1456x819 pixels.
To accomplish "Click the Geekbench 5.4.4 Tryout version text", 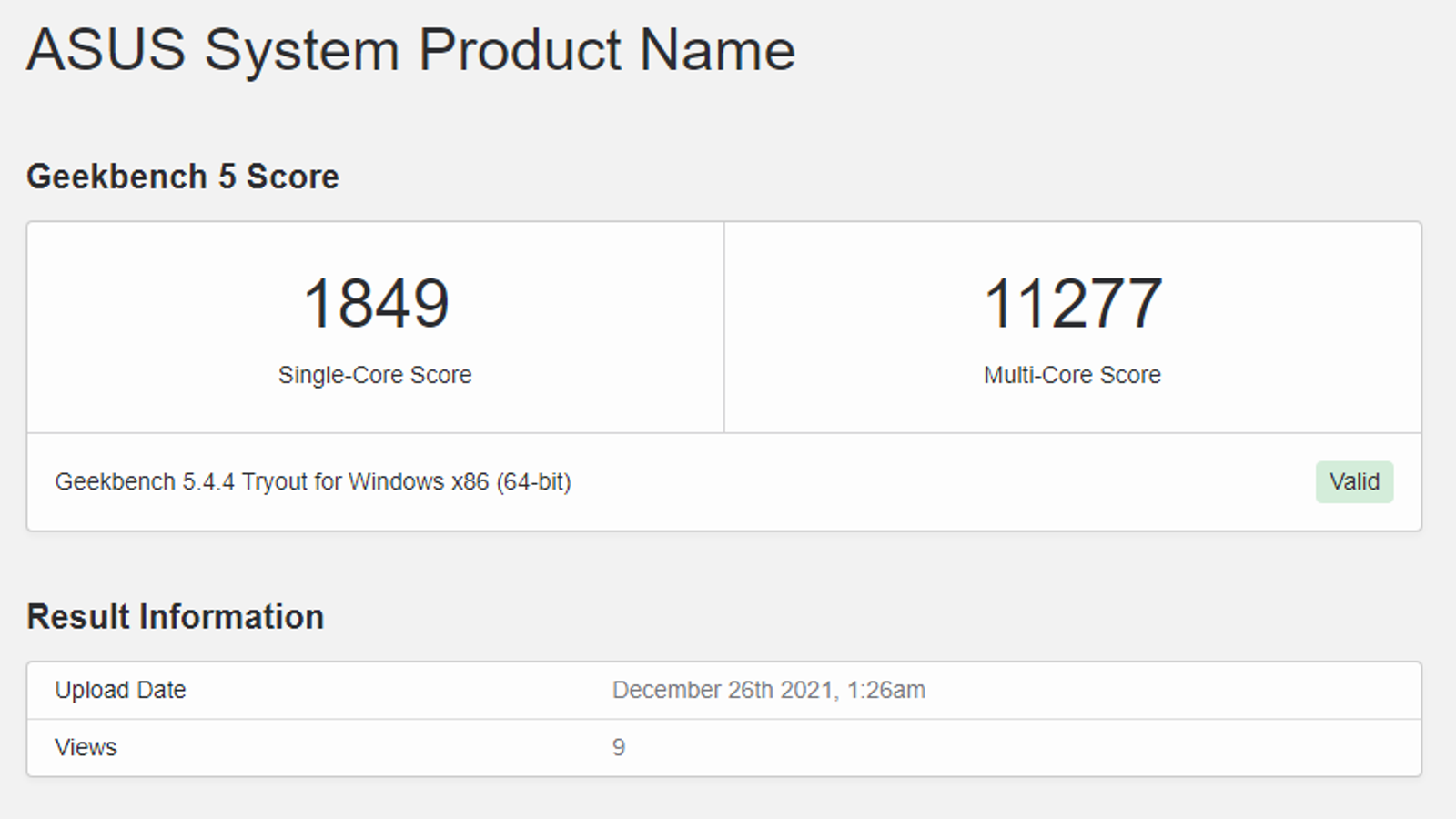I will (x=312, y=481).
